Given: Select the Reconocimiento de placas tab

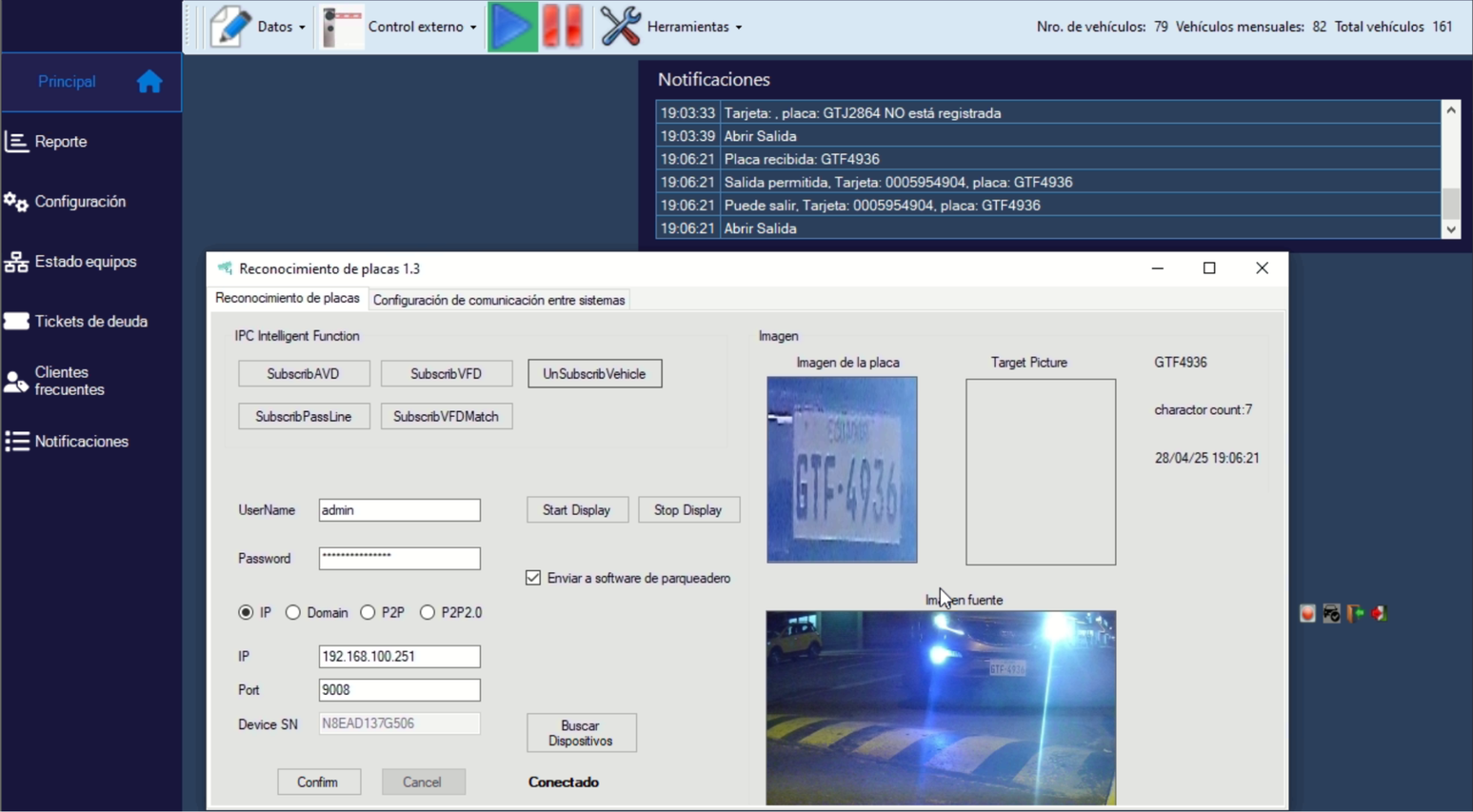Looking at the screenshot, I should pyautogui.click(x=288, y=298).
